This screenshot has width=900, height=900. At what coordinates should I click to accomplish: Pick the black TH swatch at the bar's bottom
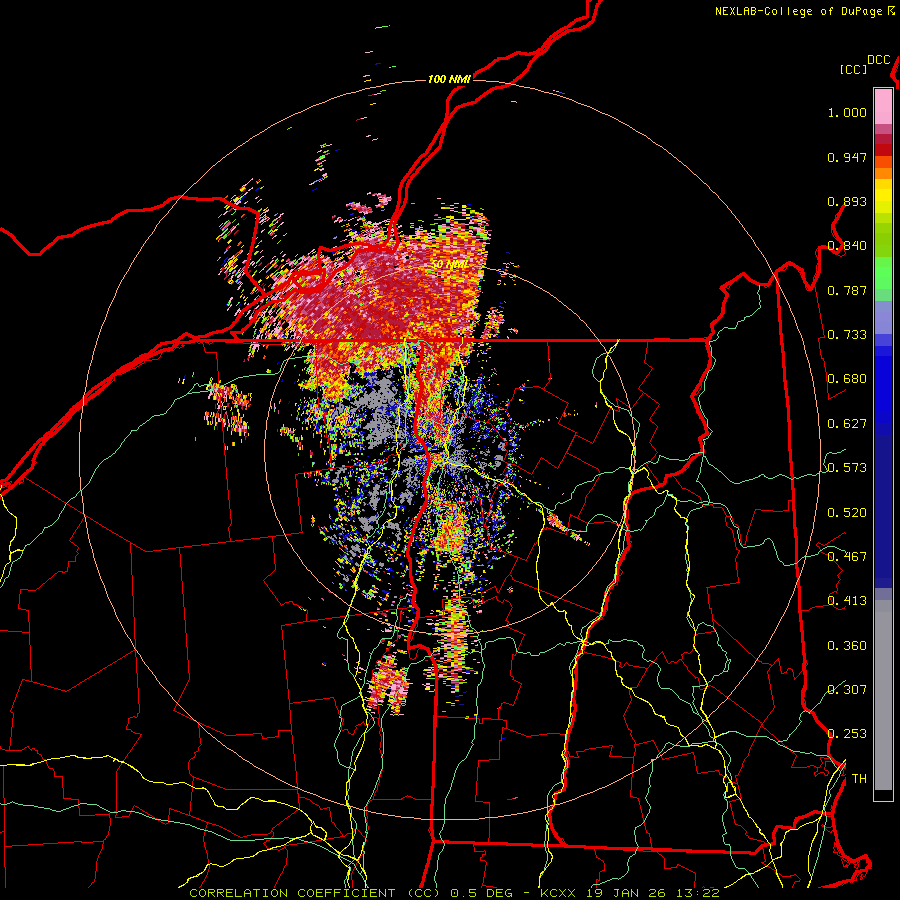coord(883,794)
